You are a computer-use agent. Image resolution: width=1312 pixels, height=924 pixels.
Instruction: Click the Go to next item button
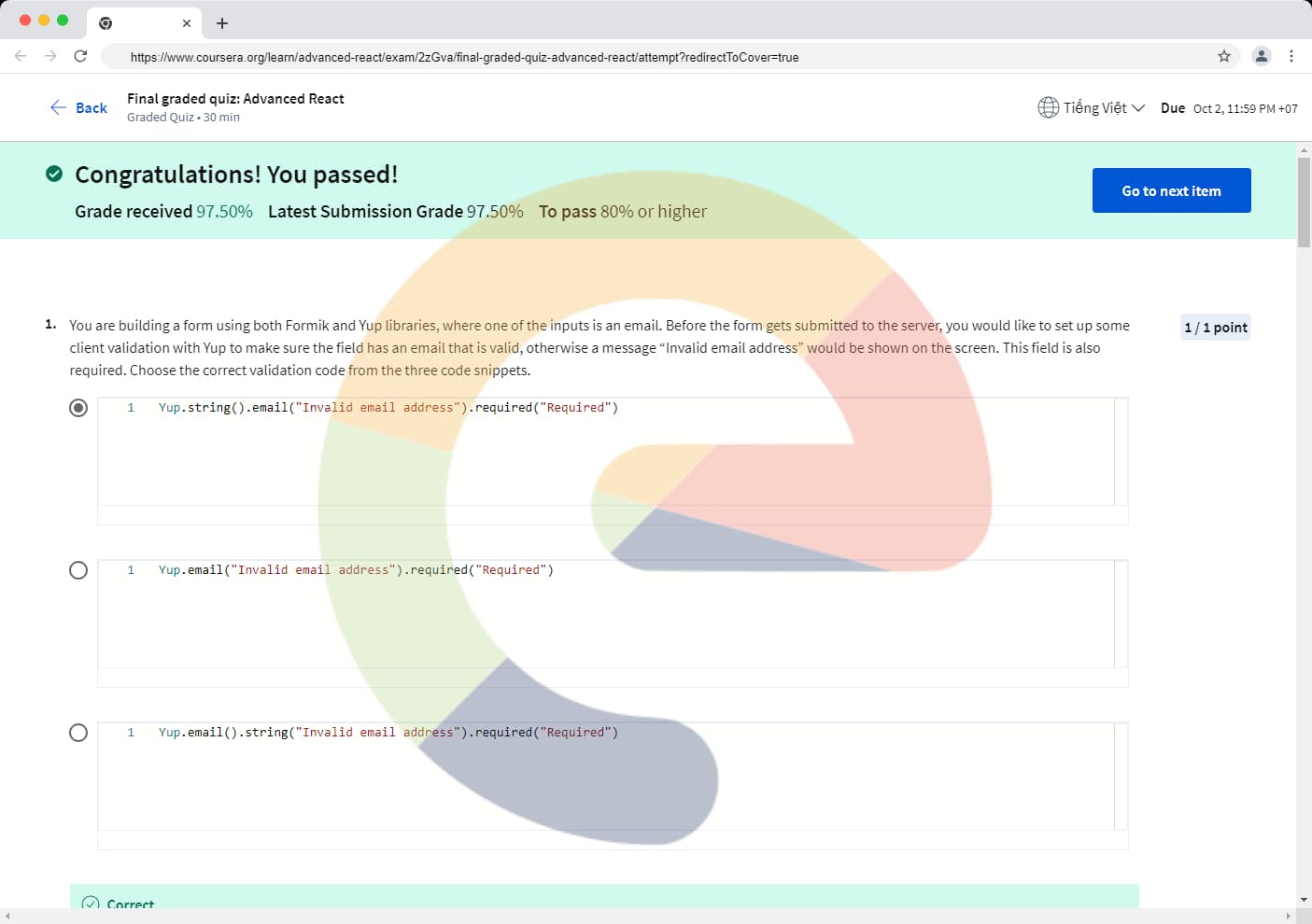coord(1171,190)
